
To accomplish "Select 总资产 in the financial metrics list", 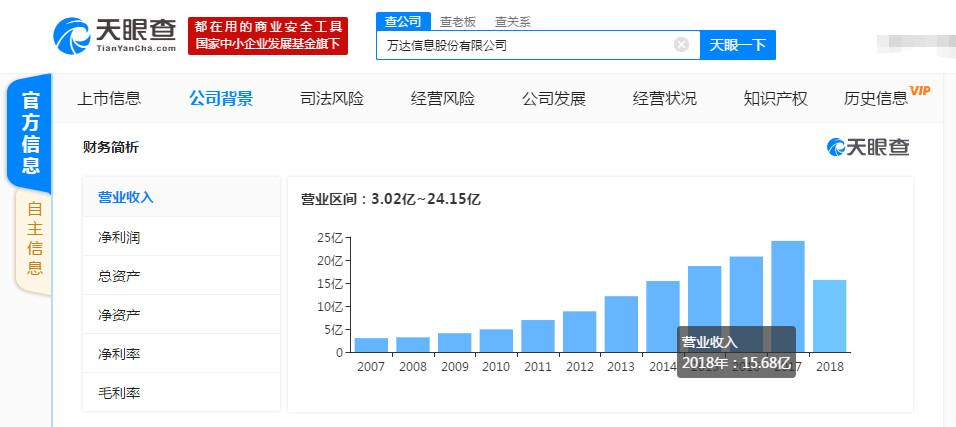I will click(119, 276).
